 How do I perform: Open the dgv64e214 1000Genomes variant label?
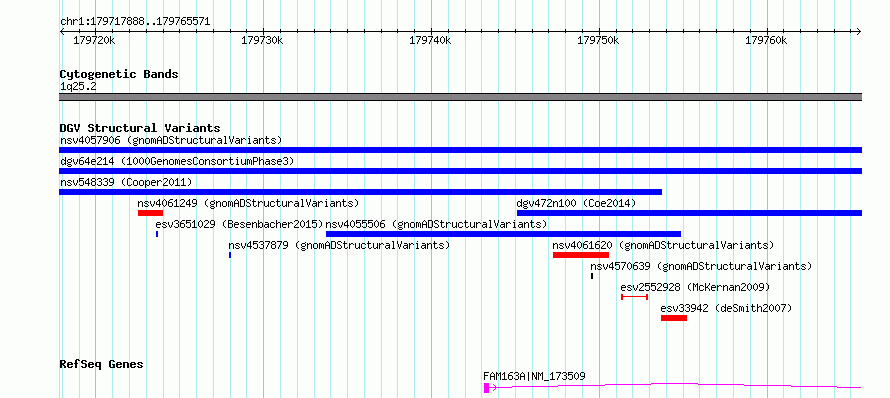click(177, 161)
